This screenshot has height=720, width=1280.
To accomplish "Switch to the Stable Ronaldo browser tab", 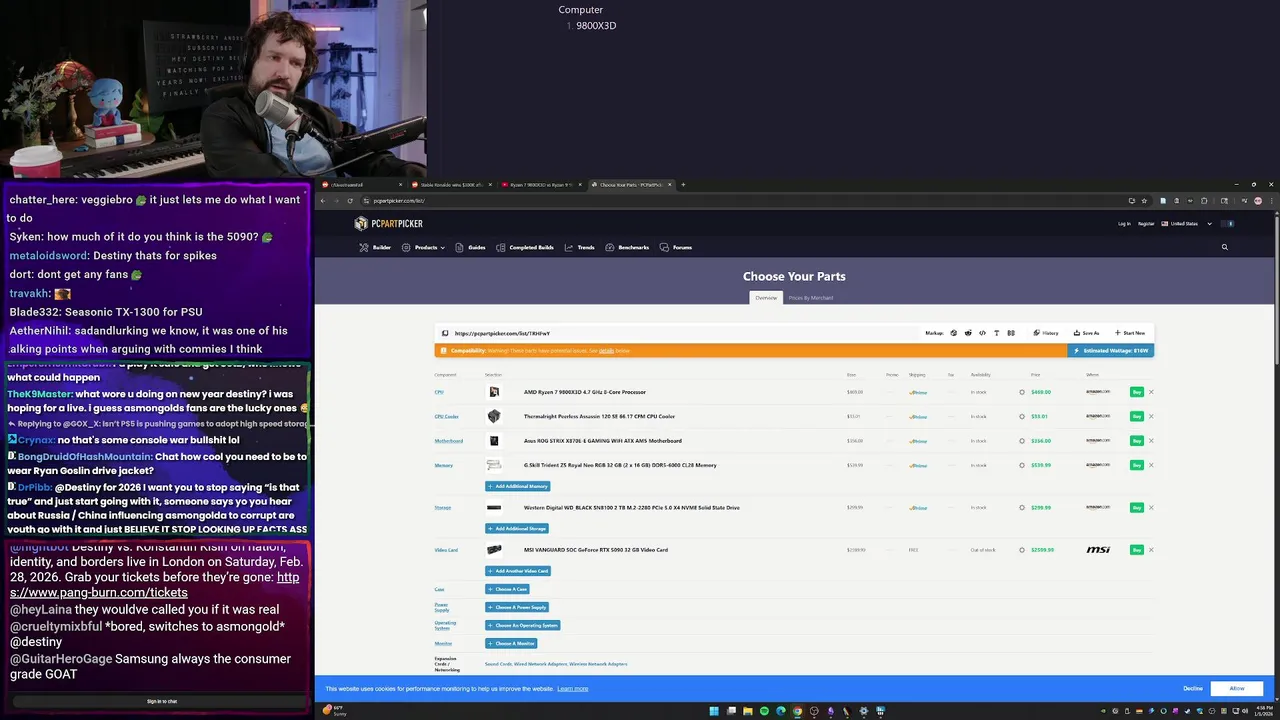I will tap(451, 184).
